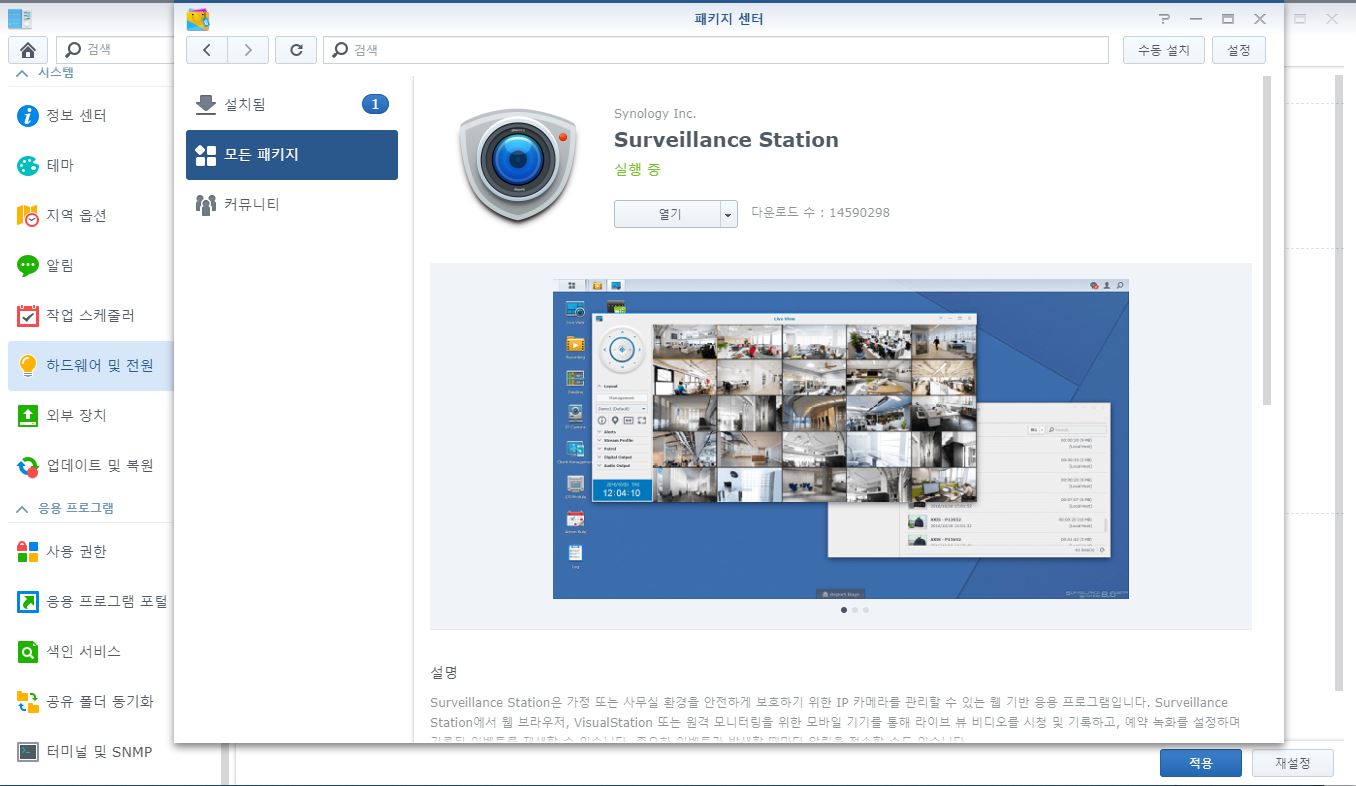Click the Surveillance Station screenshot preview
This screenshot has height=786, width=1356.
point(841,438)
